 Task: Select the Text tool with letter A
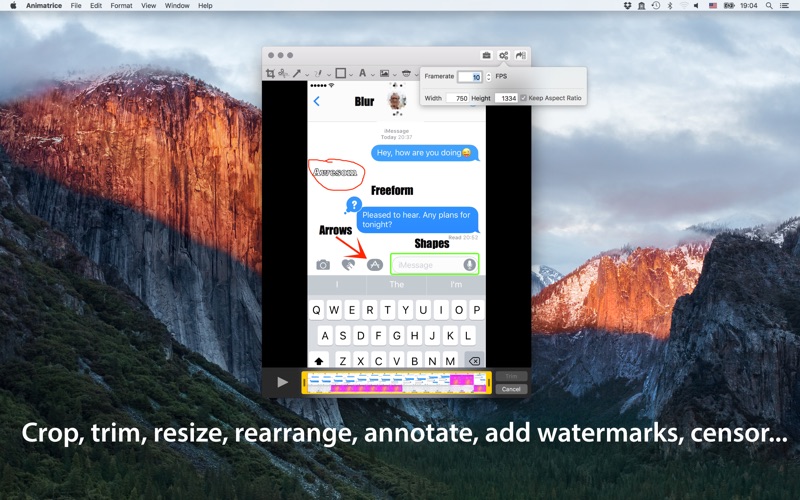pos(362,73)
